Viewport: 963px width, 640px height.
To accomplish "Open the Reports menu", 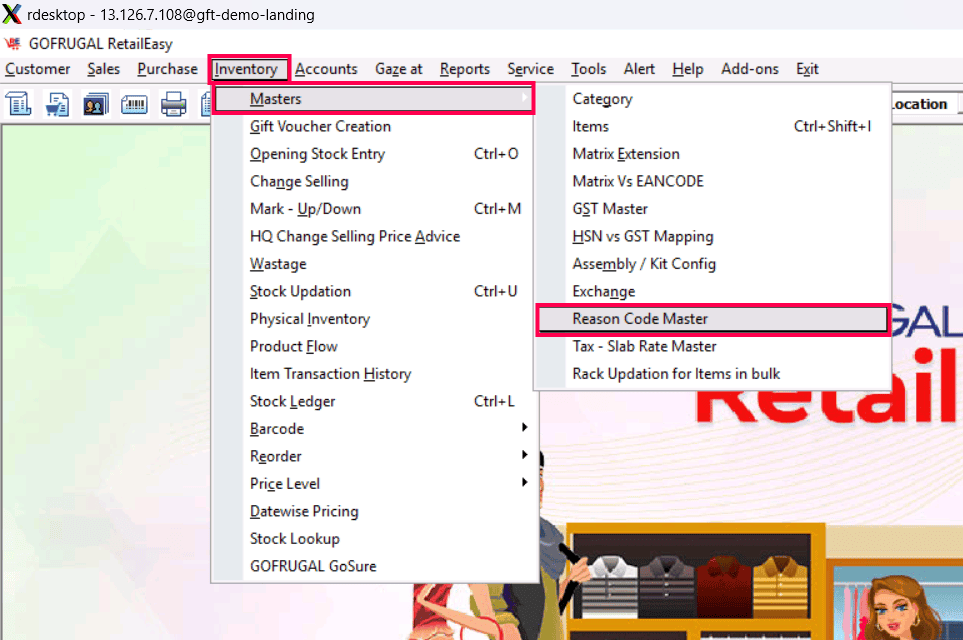I will tap(464, 69).
